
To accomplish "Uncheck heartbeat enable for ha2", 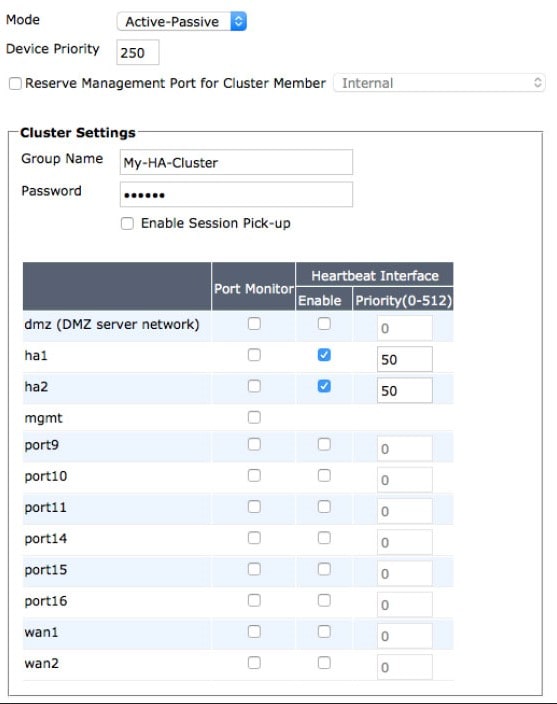I will point(324,386).
